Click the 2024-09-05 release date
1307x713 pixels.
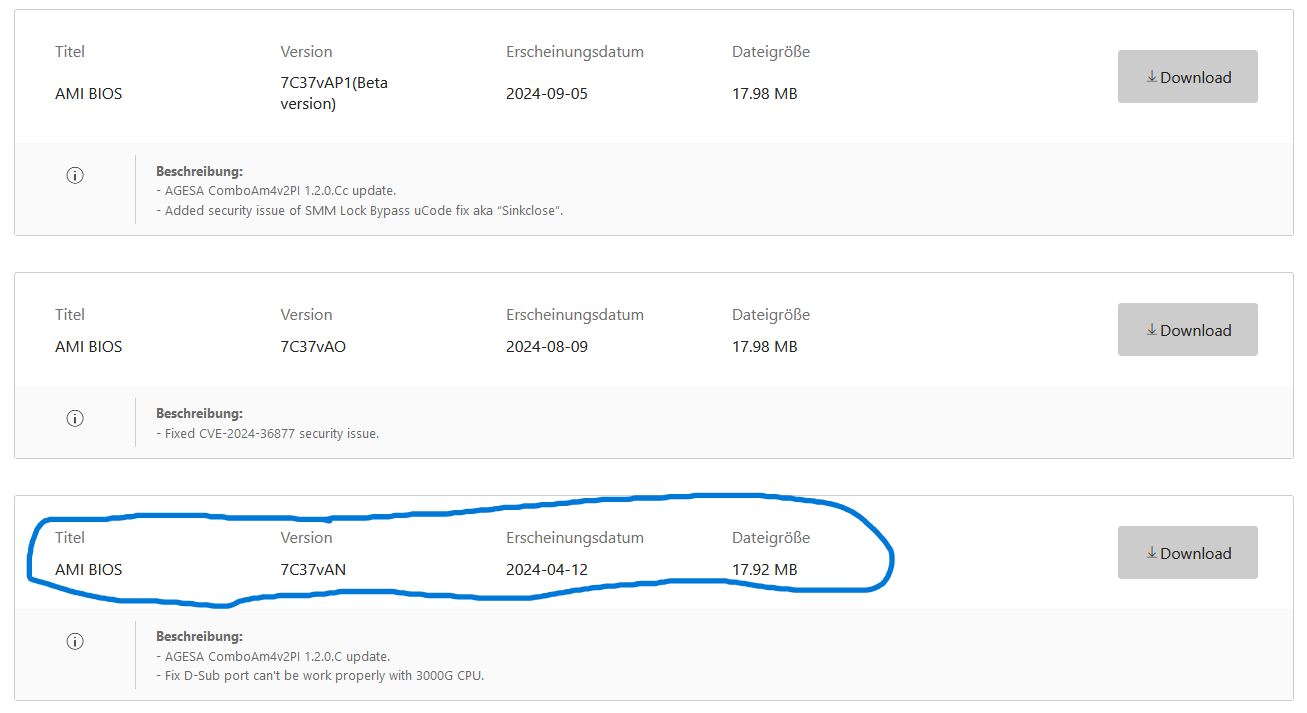click(547, 94)
